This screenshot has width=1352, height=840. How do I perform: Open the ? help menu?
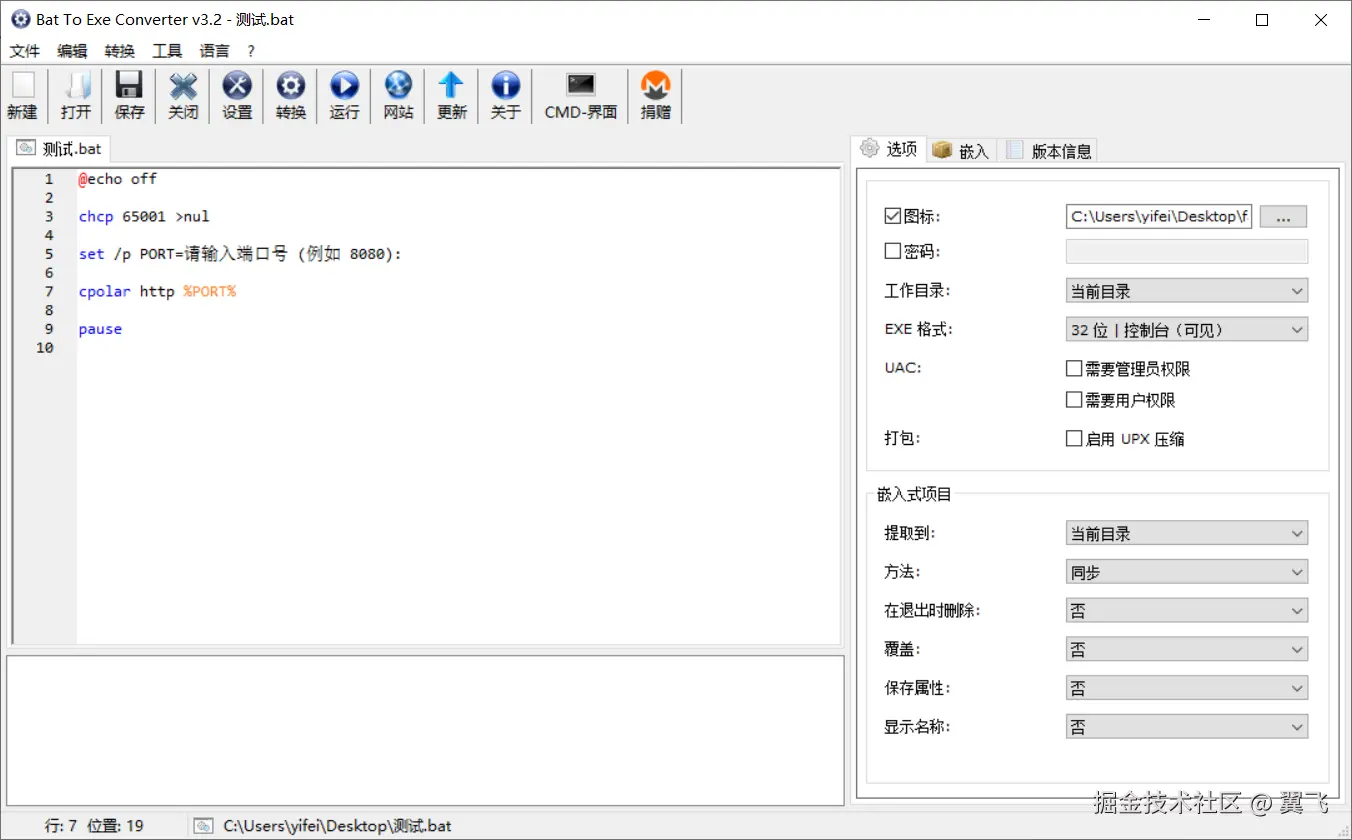click(251, 51)
